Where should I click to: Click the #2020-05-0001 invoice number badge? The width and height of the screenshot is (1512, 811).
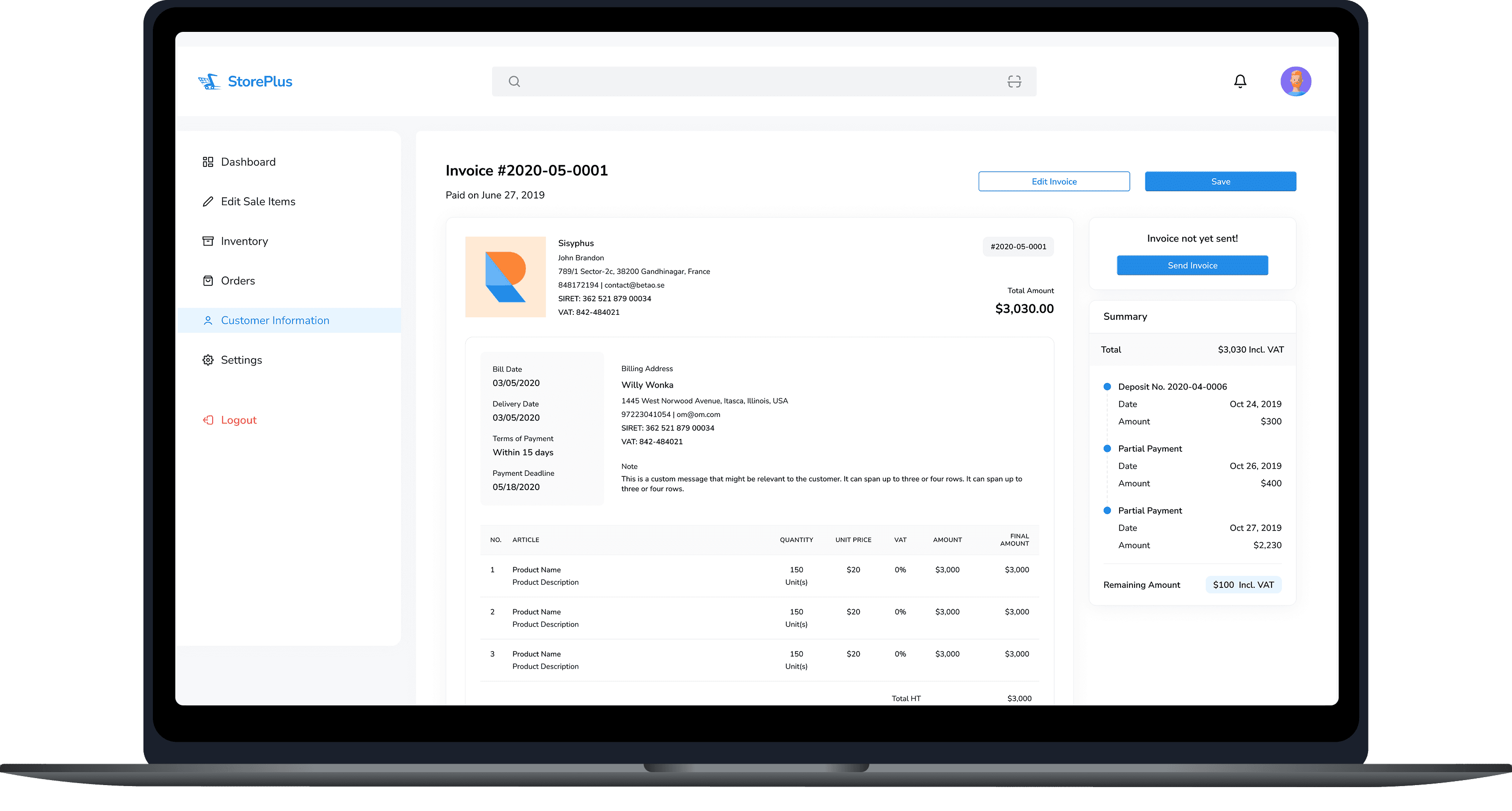coord(1018,247)
